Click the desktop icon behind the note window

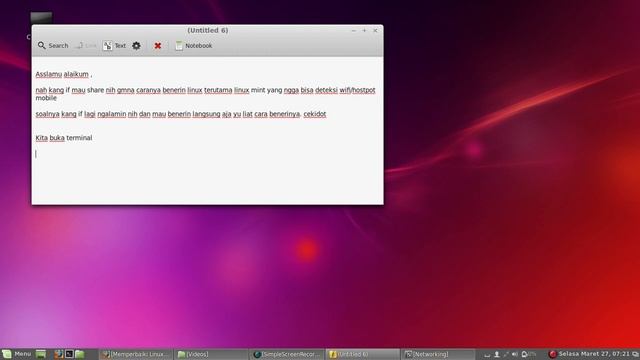[x=41, y=18]
